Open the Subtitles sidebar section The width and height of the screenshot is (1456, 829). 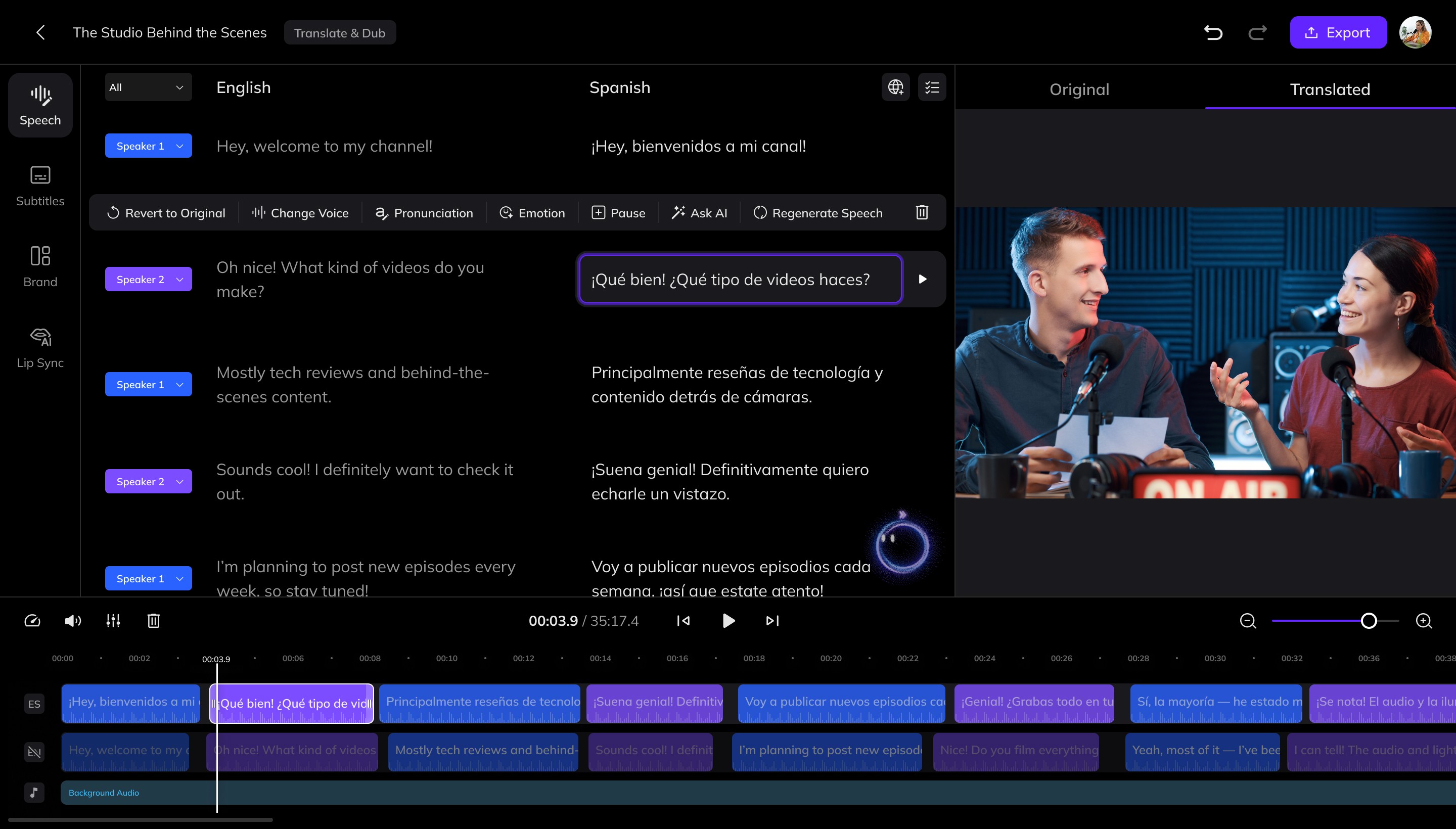40,185
